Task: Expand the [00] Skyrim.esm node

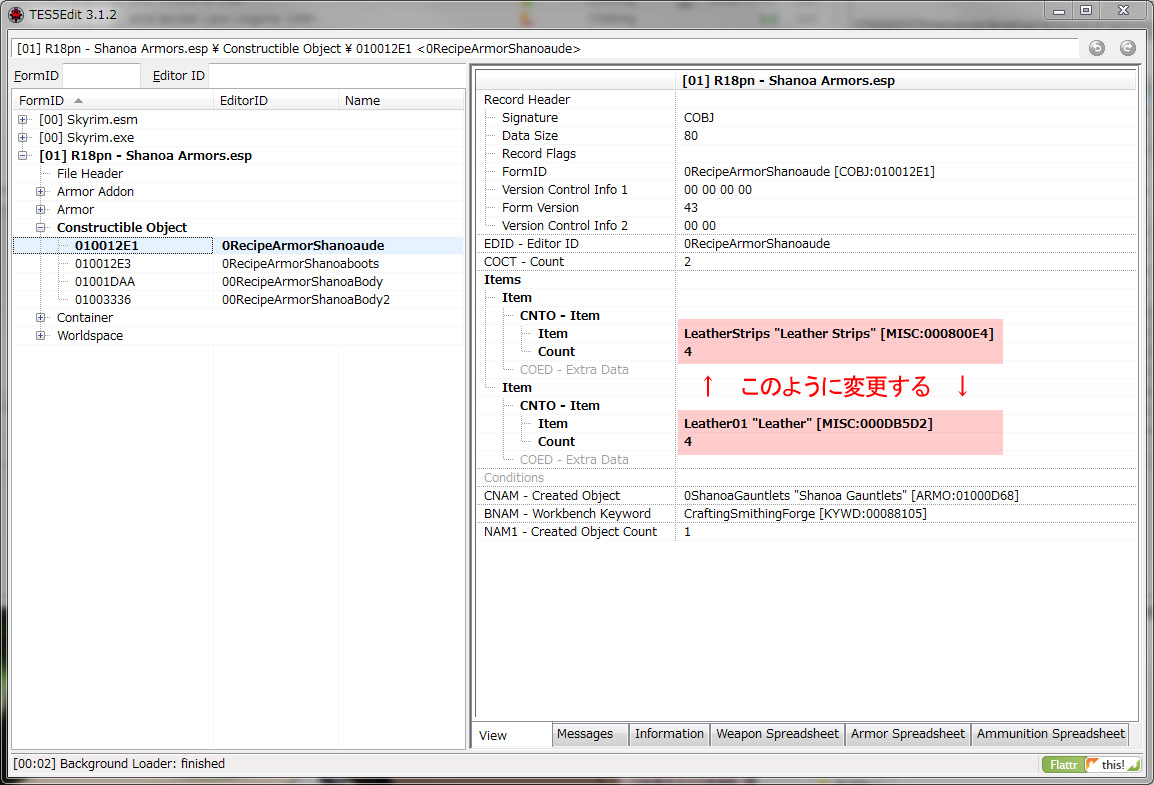Action: 23,119
